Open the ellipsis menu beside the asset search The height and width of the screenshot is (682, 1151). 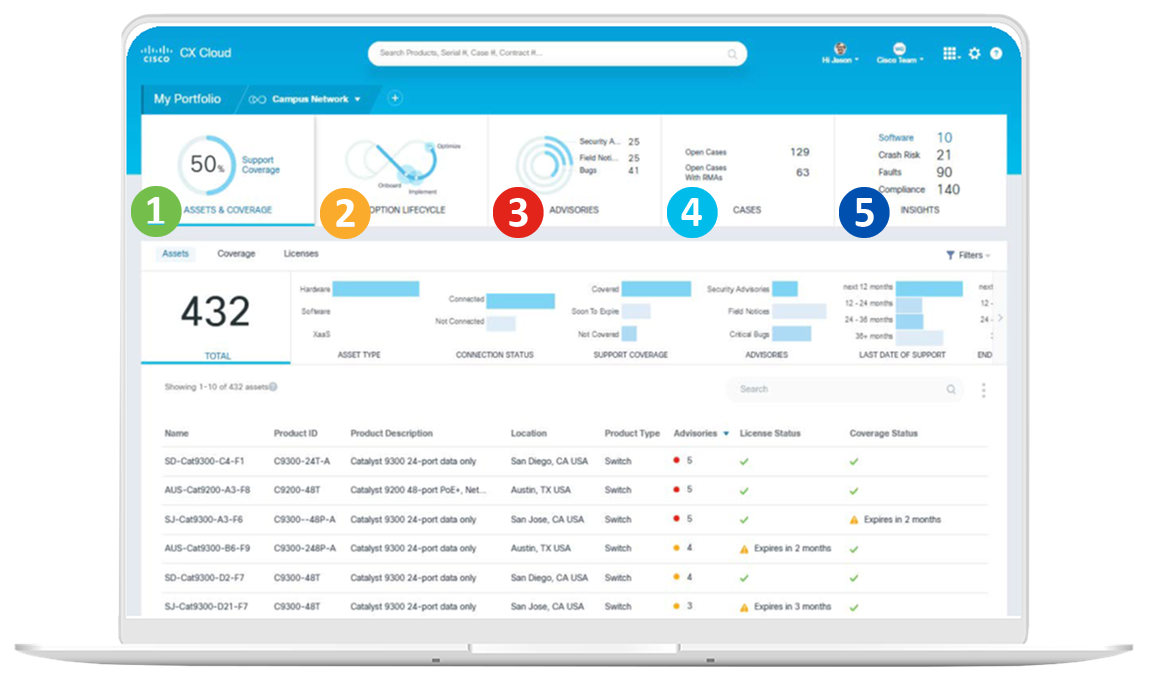[983, 389]
